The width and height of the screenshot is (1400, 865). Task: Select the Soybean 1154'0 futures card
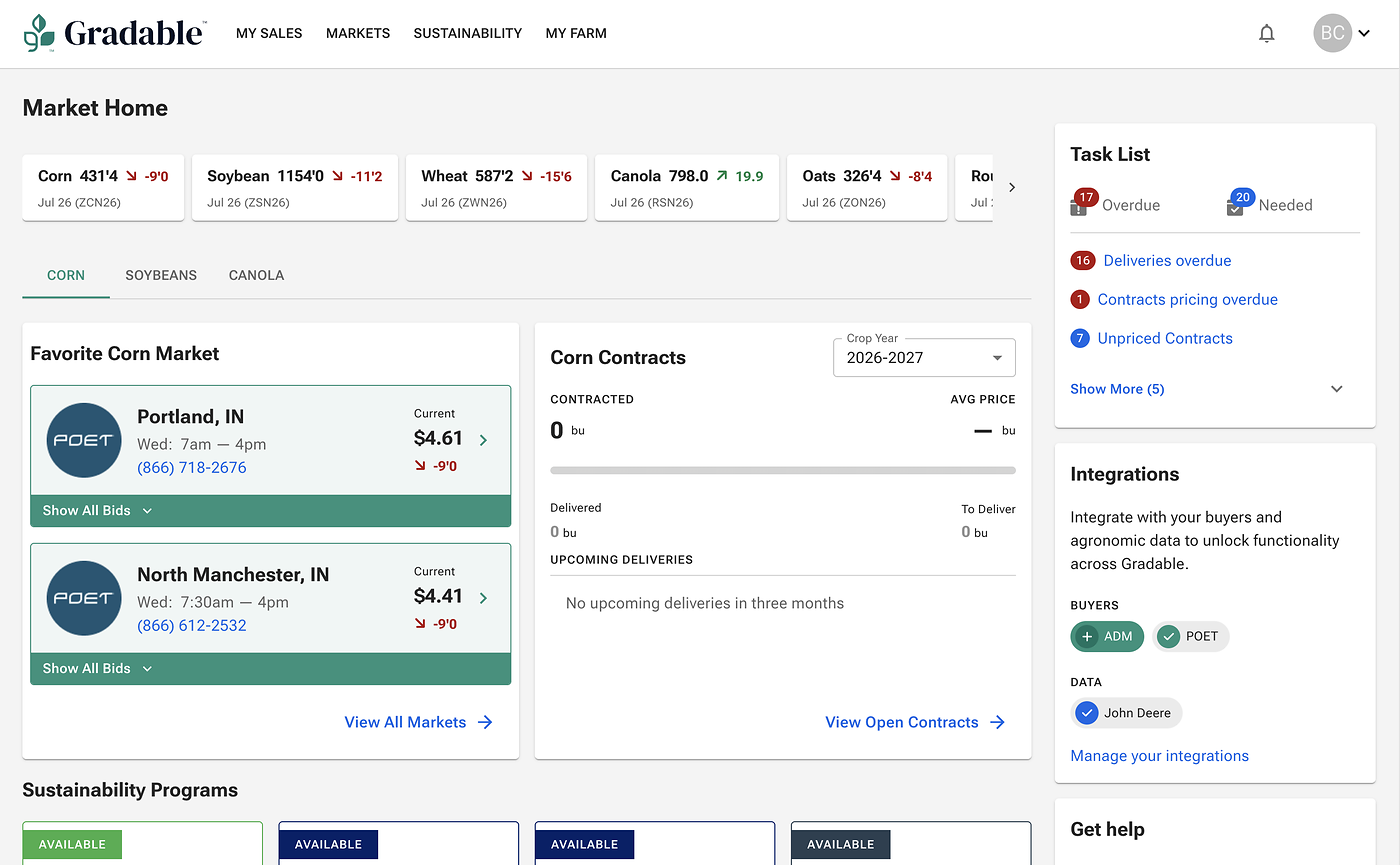(295, 187)
